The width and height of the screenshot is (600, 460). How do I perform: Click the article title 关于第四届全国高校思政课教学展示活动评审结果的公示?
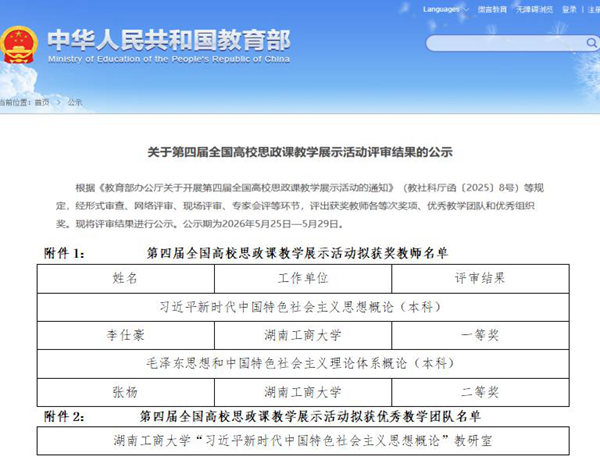[300, 152]
